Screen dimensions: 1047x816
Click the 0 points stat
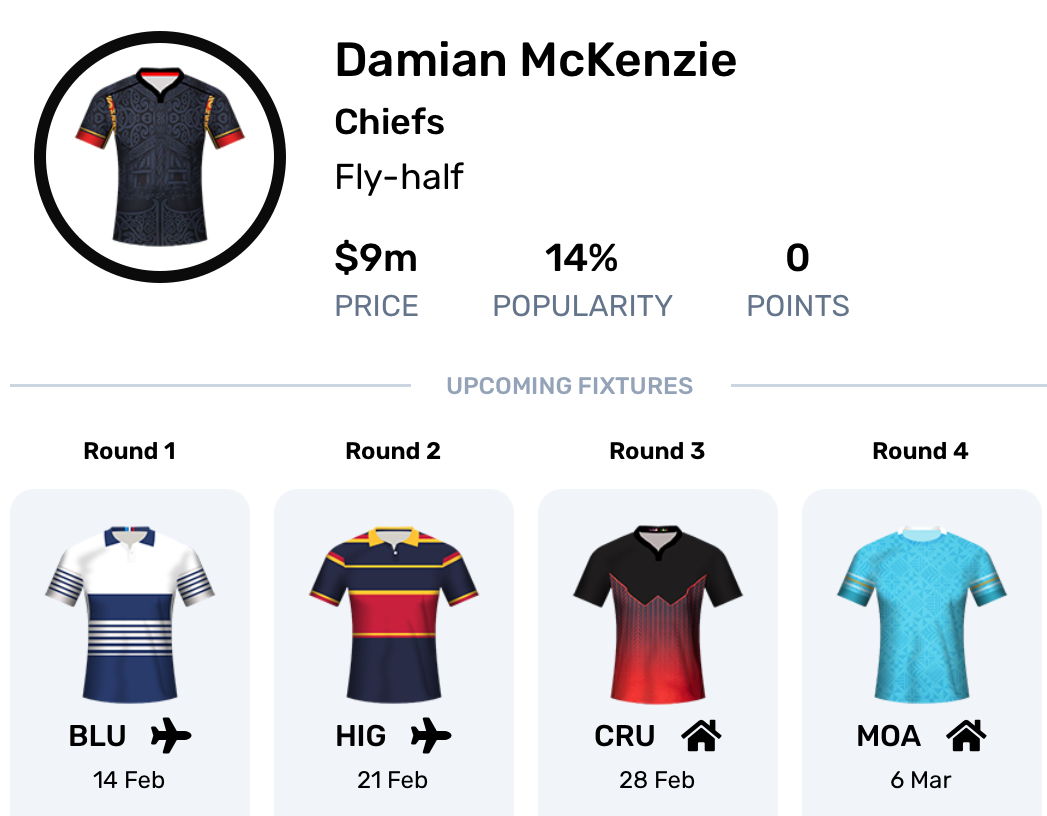[797, 258]
